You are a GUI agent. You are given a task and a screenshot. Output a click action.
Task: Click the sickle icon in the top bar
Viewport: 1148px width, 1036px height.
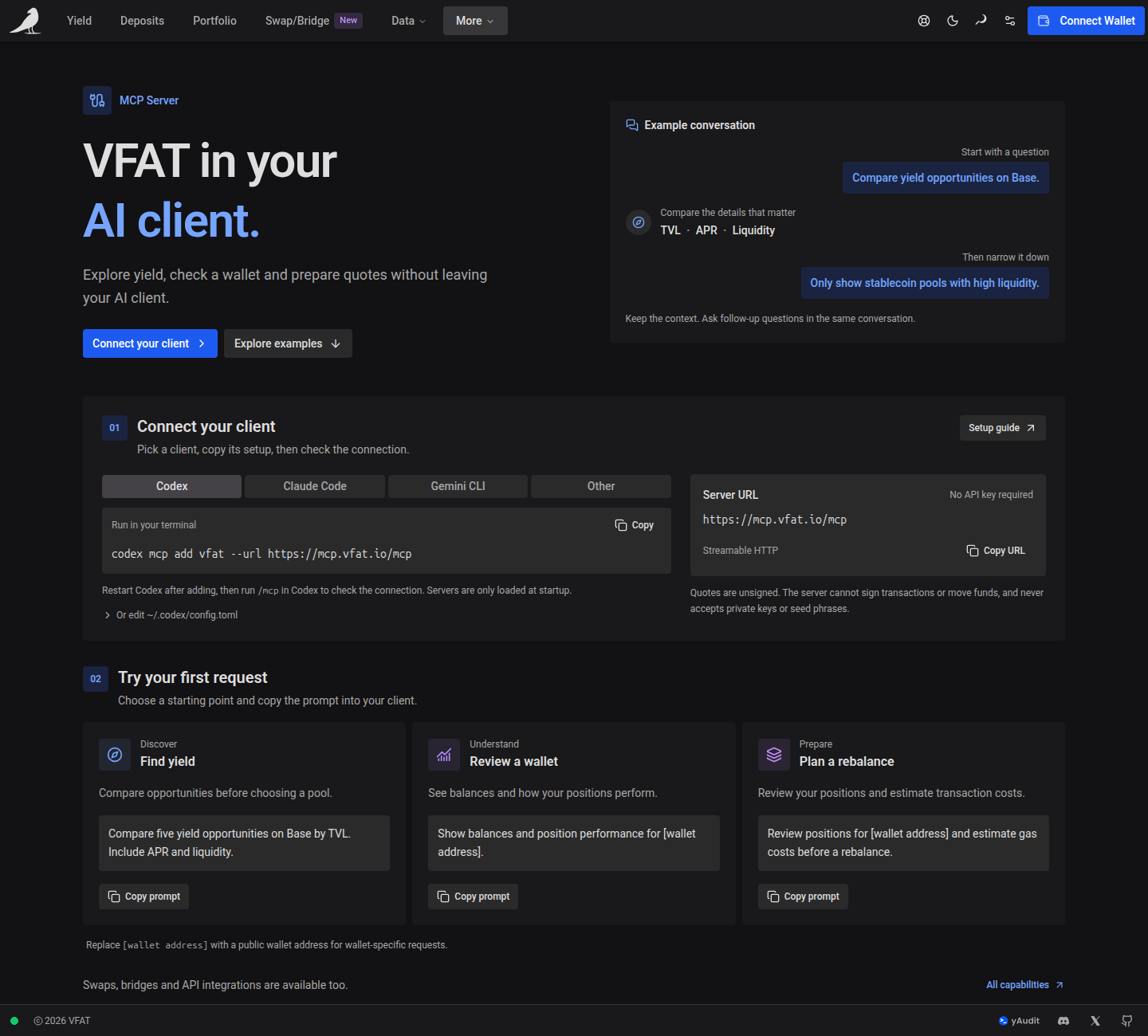(x=981, y=21)
